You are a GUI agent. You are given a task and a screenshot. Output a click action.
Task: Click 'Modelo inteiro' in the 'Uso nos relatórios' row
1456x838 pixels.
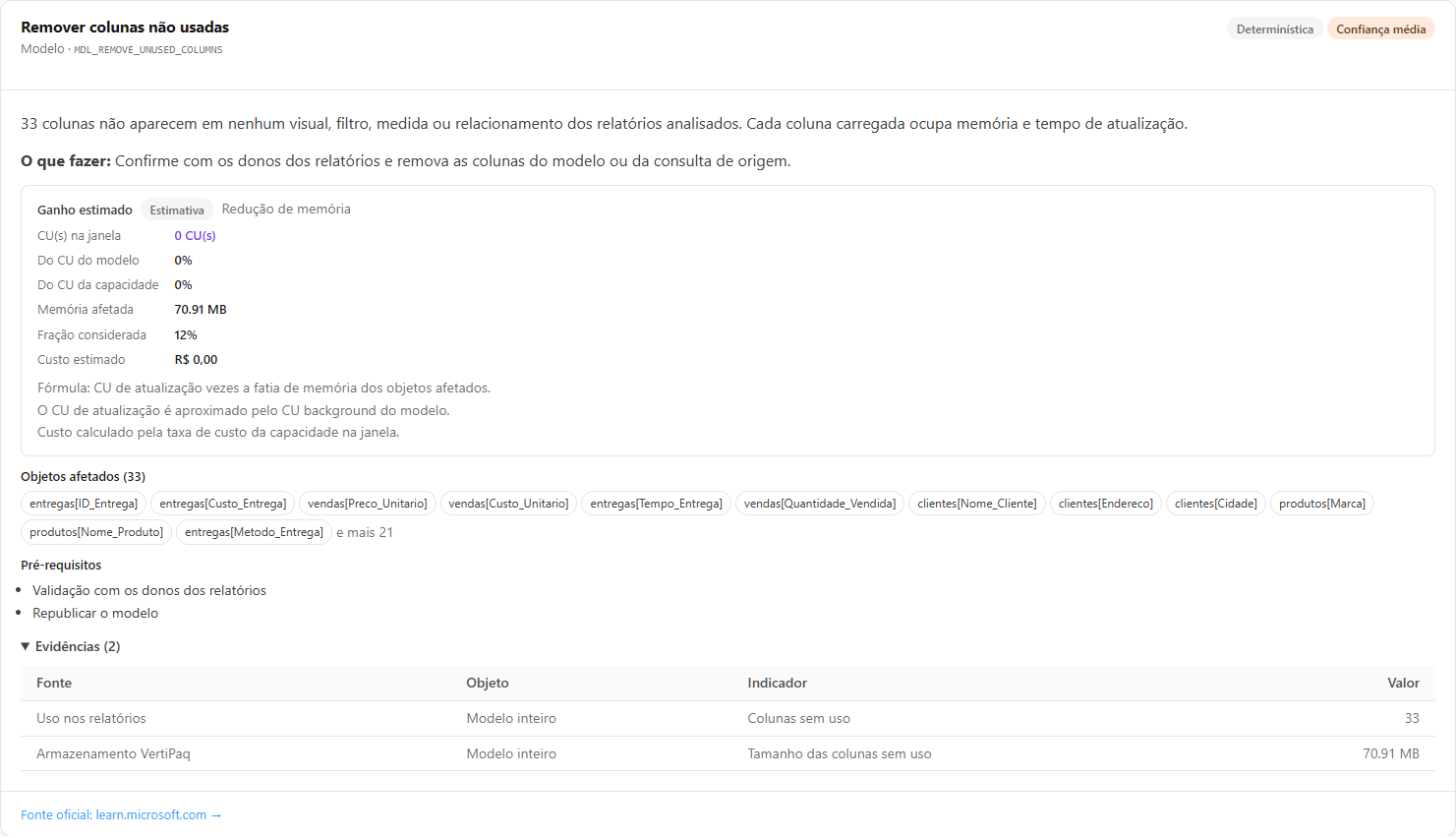pyautogui.click(x=511, y=719)
